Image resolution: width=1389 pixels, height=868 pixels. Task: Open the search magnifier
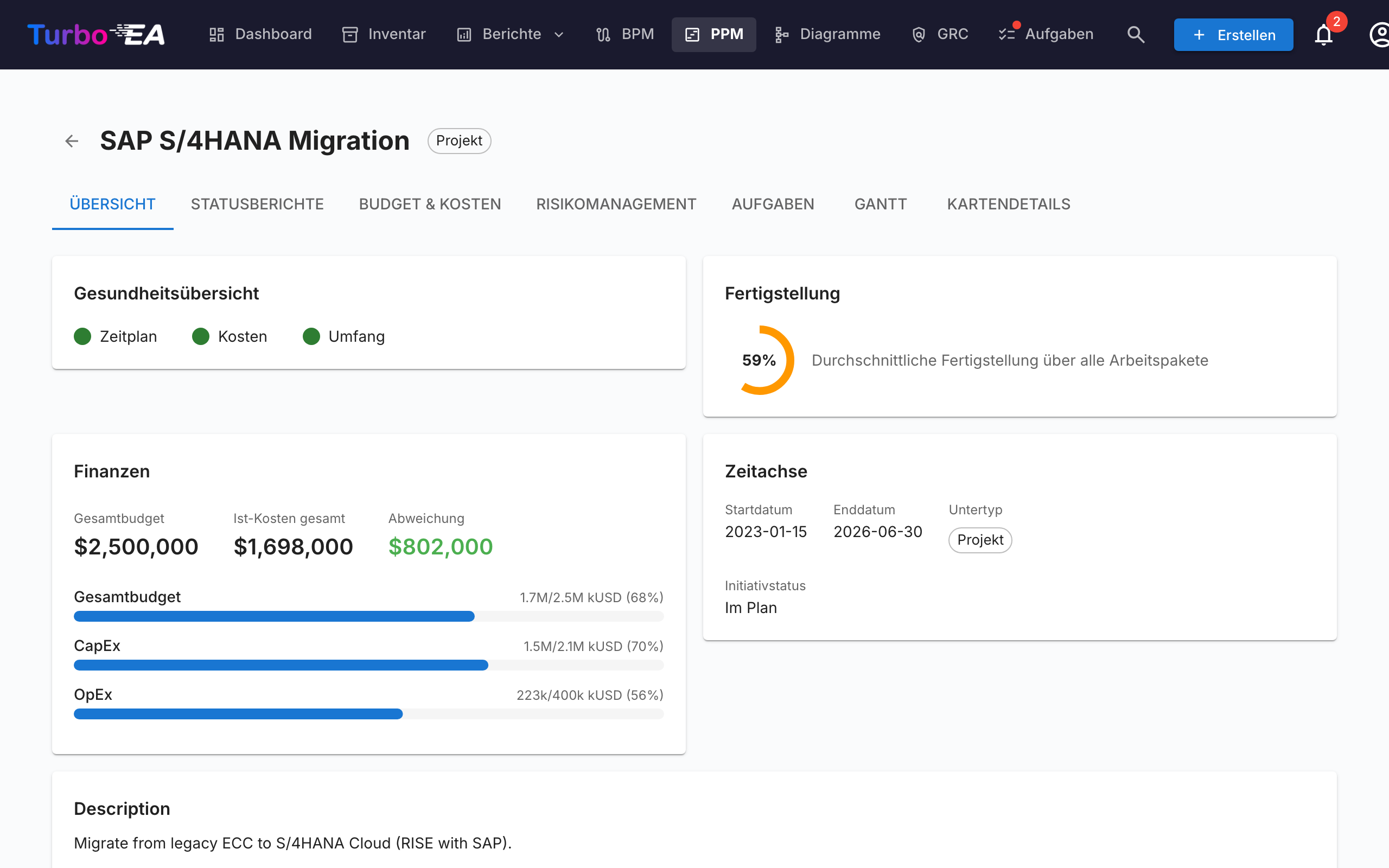click(x=1135, y=34)
